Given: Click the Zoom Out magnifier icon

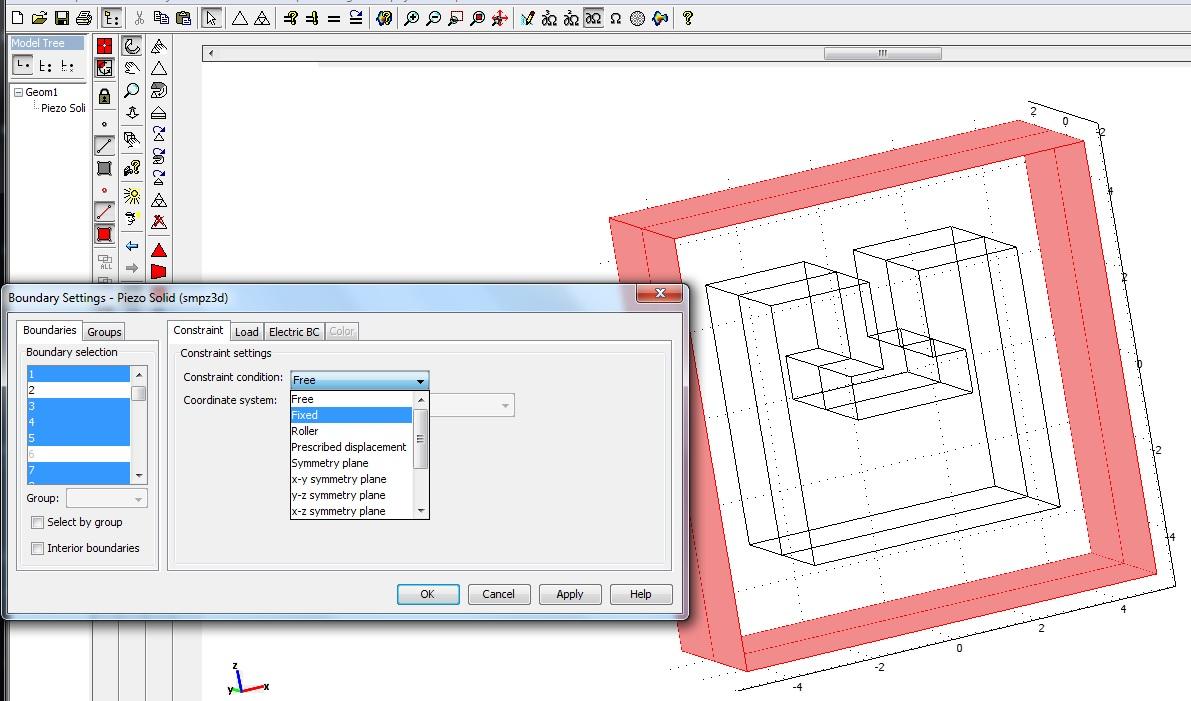Looking at the screenshot, I should click(433, 18).
